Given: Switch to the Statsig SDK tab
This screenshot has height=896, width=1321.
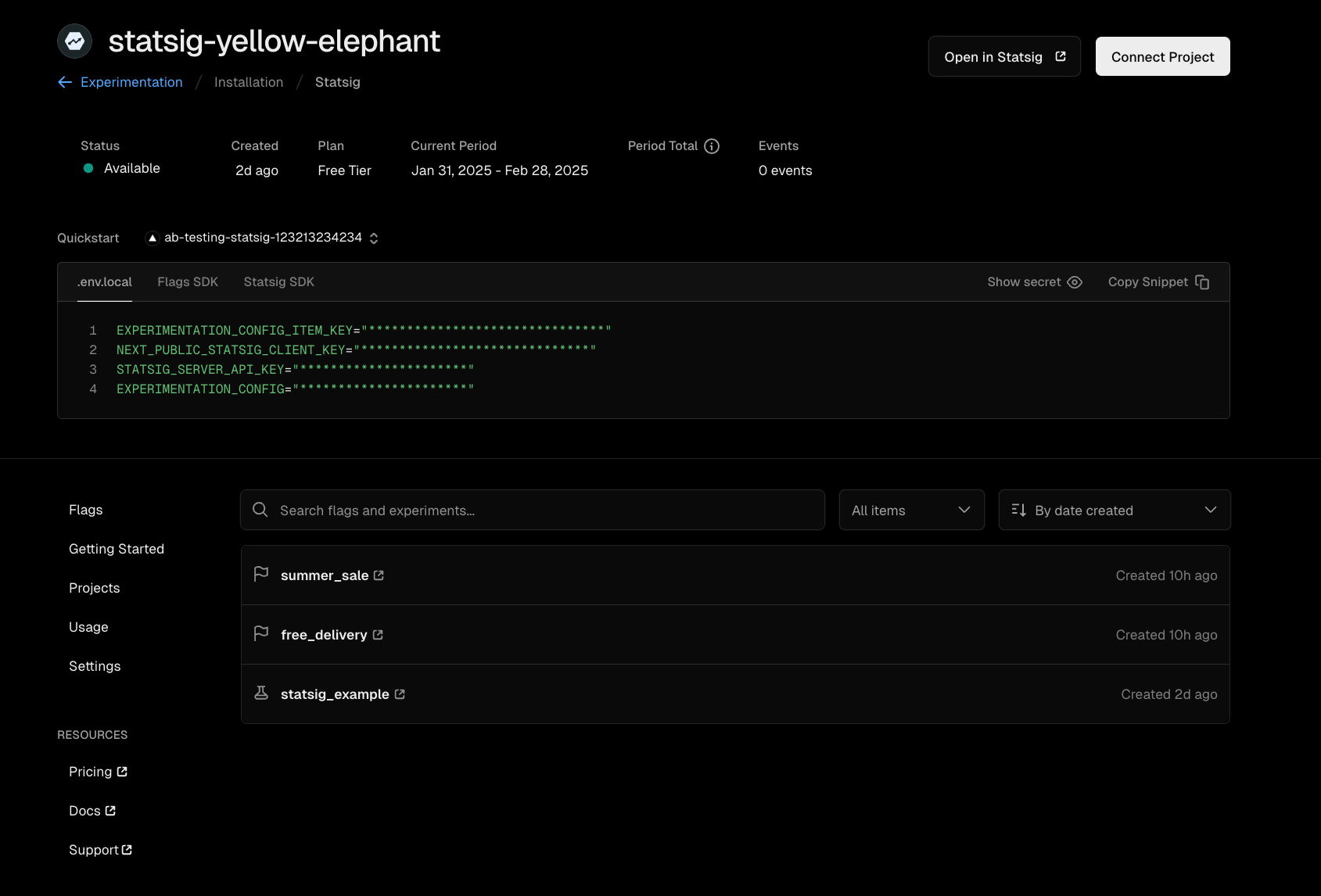Looking at the screenshot, I should click(278, 281).
